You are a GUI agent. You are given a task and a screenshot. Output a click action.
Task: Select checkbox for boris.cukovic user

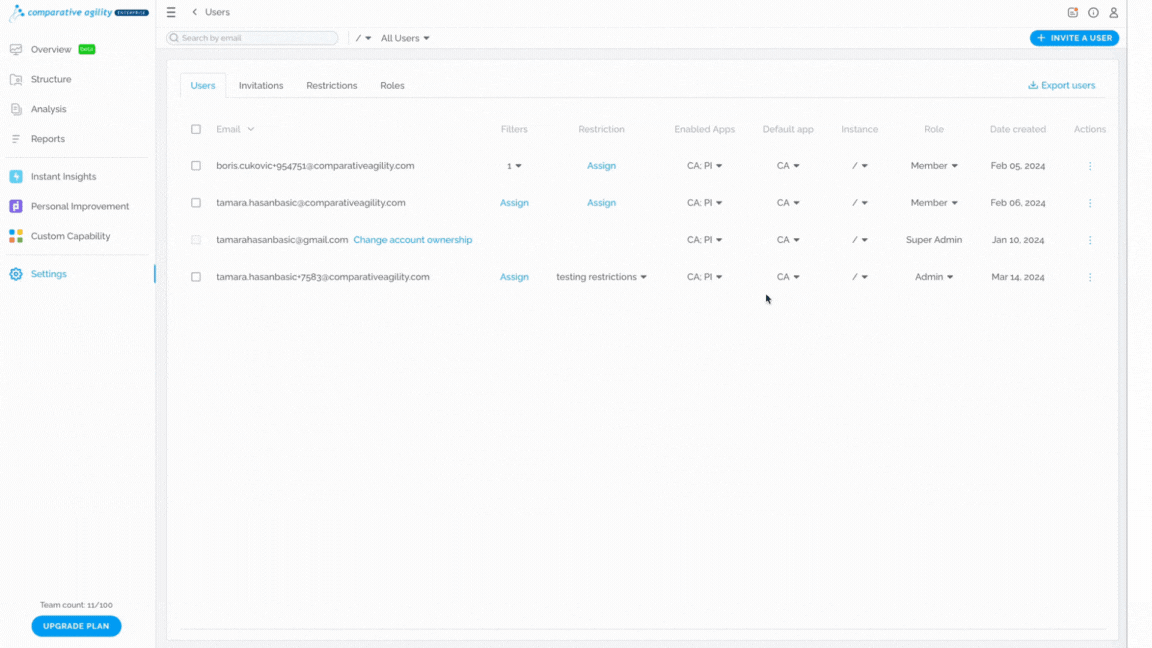(x=196, y=166)
